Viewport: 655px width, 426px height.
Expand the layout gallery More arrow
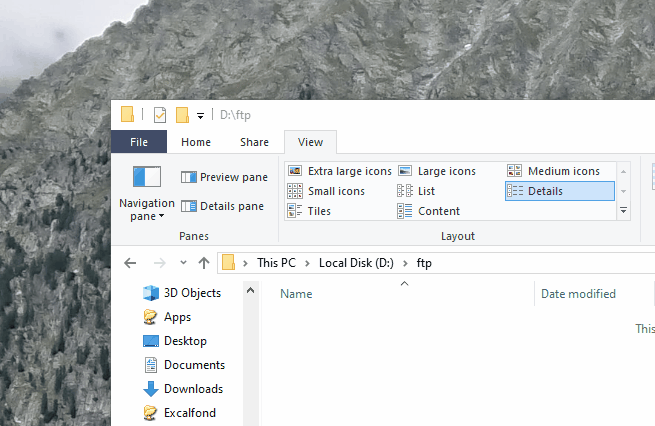[623, 210]
